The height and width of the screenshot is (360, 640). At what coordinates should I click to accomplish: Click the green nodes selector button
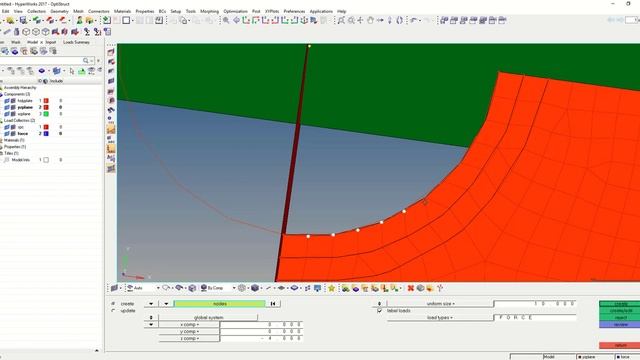point(220,304)
